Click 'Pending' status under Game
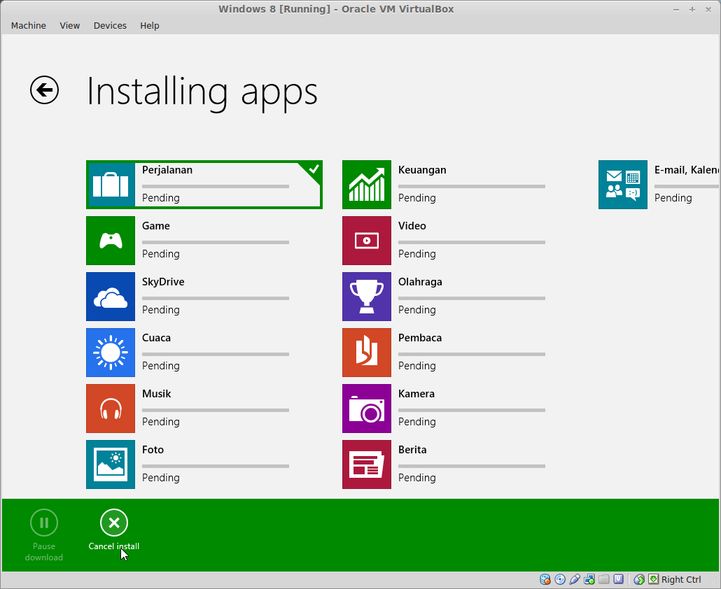Viewport: 721px width, 589px height. tap(160, 254)
